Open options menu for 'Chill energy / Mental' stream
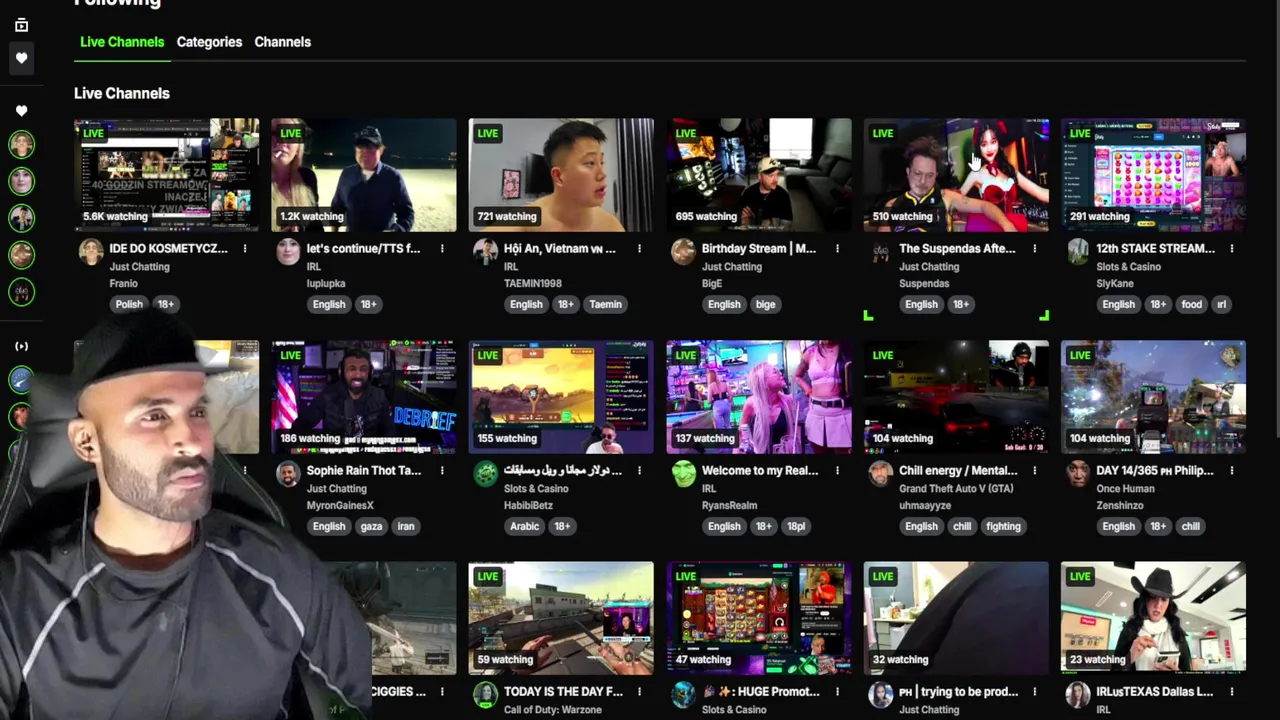The image size is (1280, 720). (1034, 470)
